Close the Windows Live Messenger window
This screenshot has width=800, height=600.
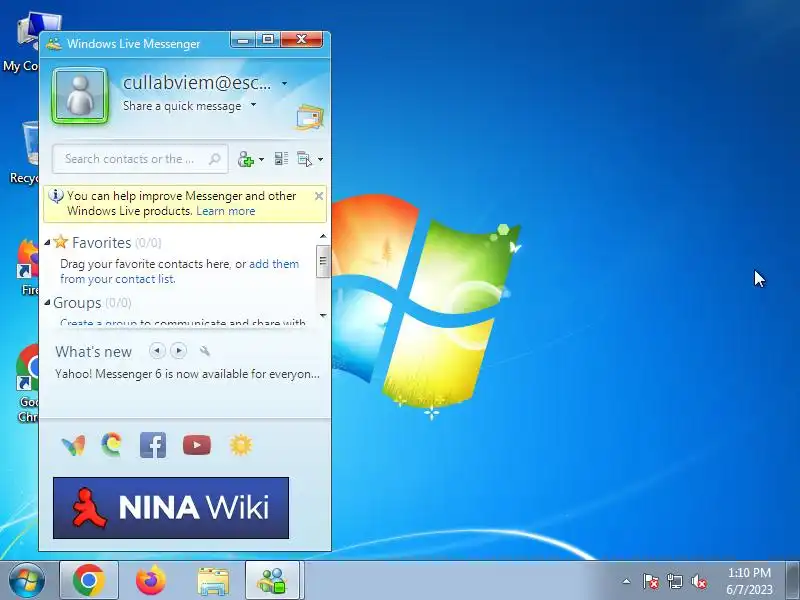[302, 40]
